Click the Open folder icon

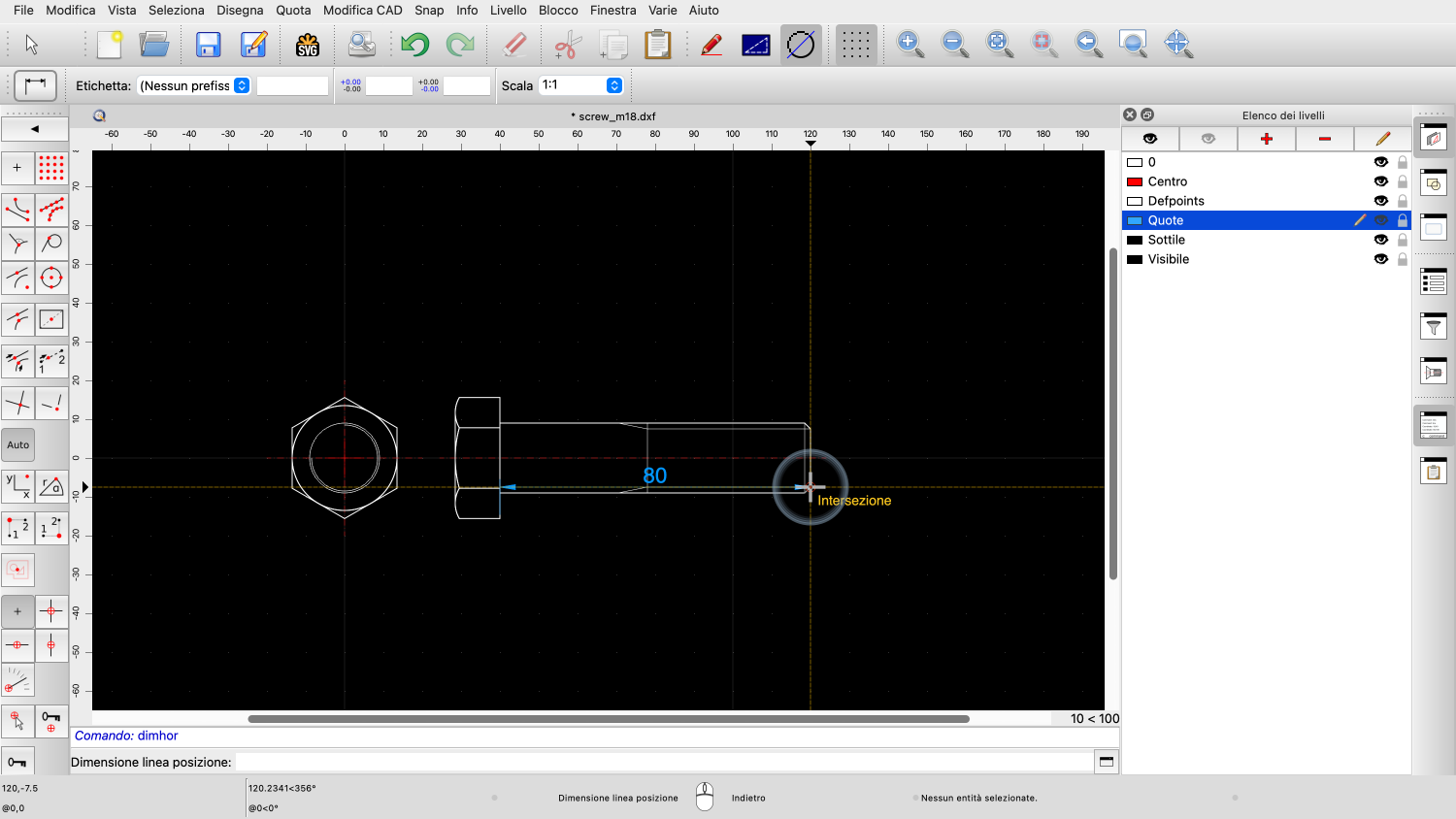coord(154,45)
